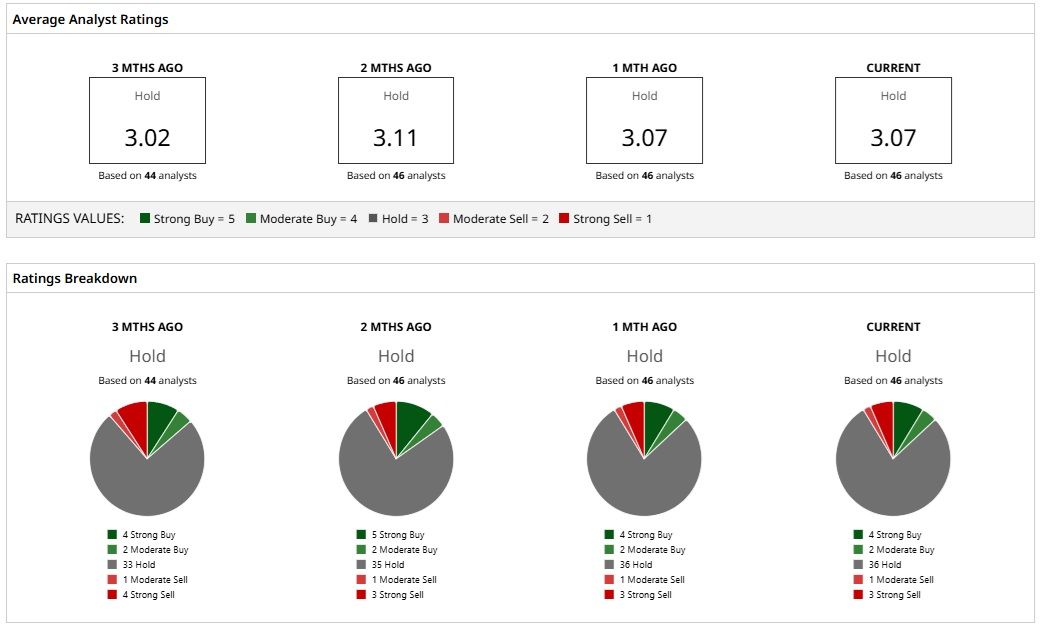Click the 36 Hold legend icon under CURRENT
Image resolution: width=1043 pixels, height=629 pixels.
(x=858, y=565)
